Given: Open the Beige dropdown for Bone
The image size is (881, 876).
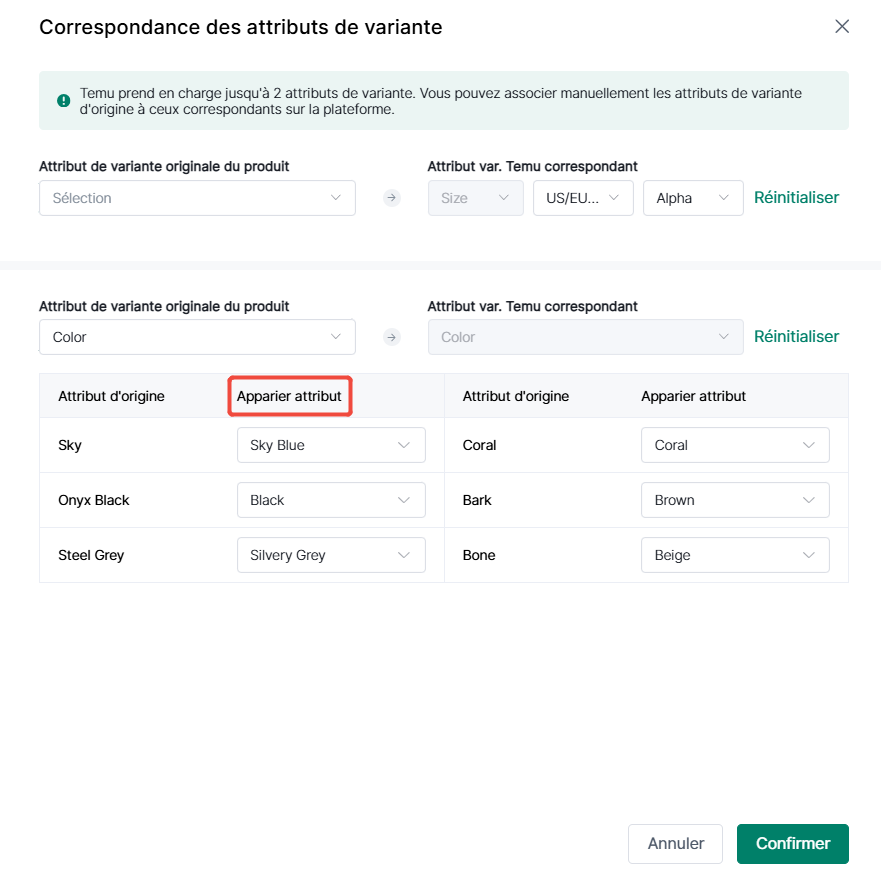Looking at the screenshot, I should pos(735,555).
